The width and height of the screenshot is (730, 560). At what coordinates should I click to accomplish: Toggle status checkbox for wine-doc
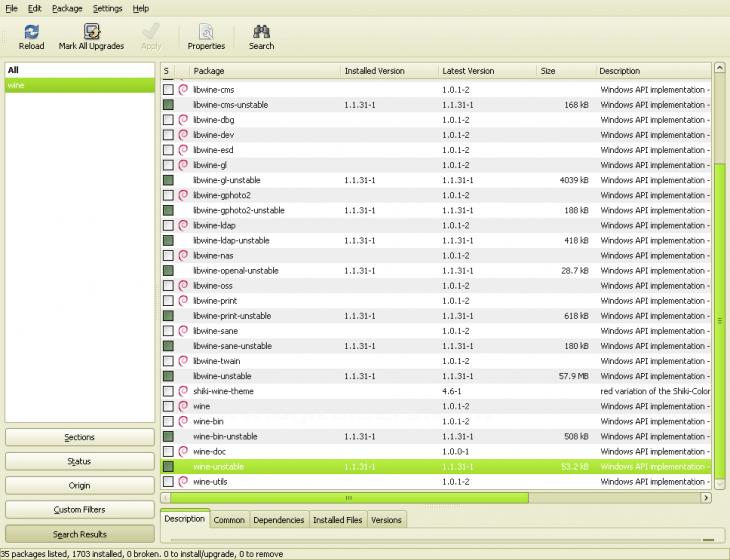168,452
